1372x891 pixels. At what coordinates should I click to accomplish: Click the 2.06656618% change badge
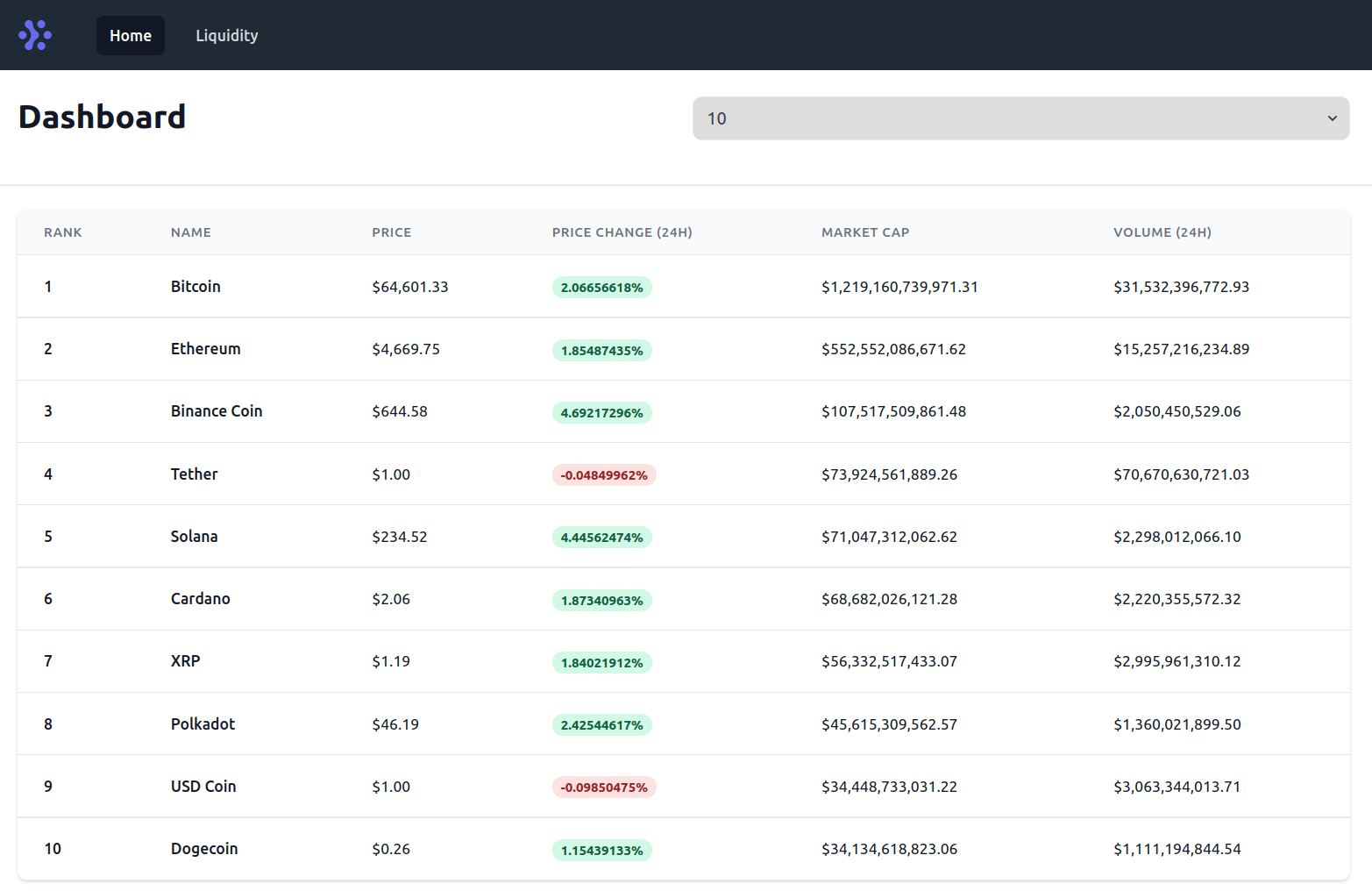(x=602, y=288)
